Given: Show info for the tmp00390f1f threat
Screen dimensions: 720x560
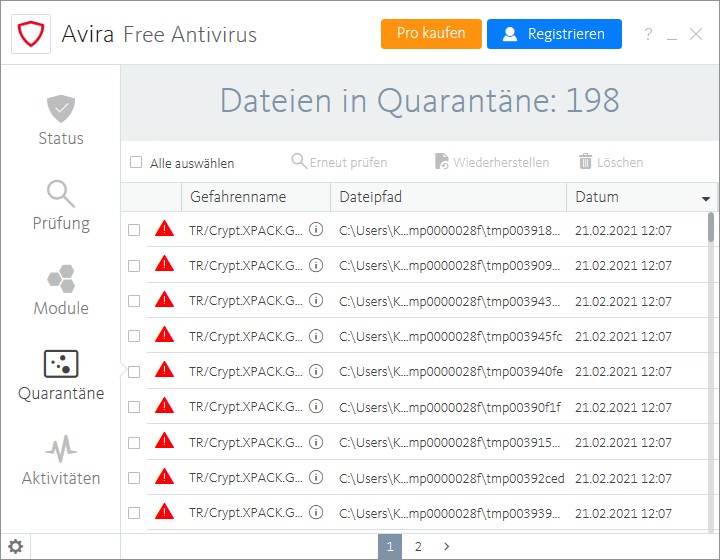Looking at the screenshot, I should [x=316, y=406].
